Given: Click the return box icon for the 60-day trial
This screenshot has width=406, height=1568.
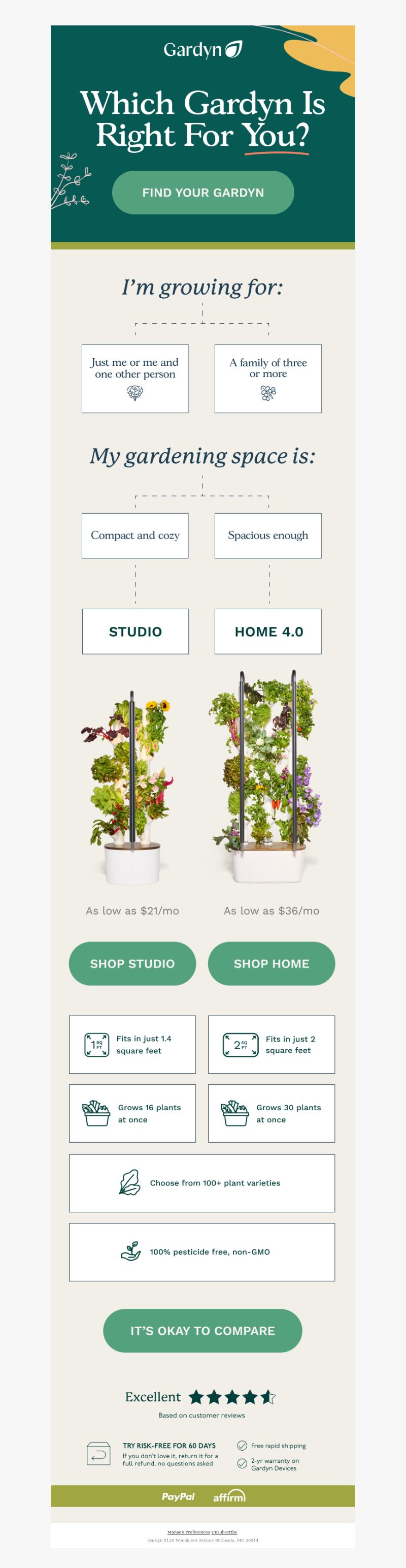Looking at the screenshot, I should tap(98, 1454).
